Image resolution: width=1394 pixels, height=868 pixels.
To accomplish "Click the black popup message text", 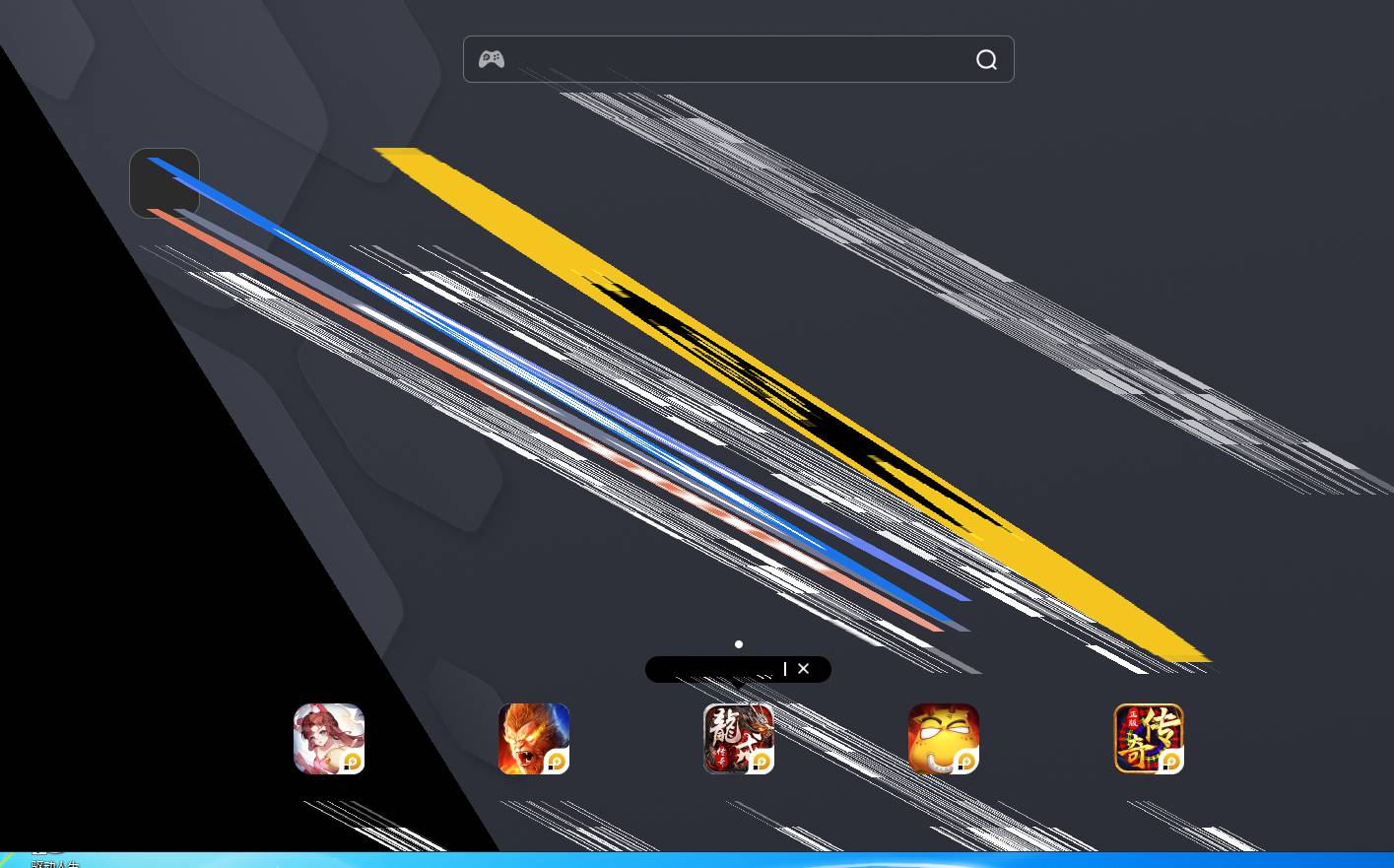I will click(714, 670).
